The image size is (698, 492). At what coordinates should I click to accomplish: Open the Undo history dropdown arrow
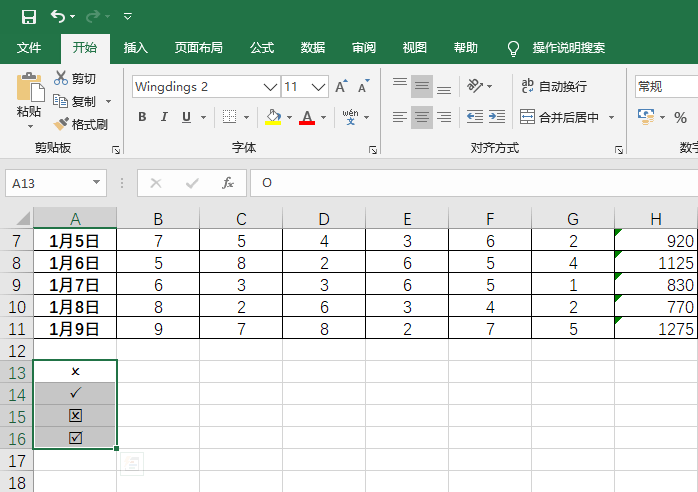(x=73, y=17)
